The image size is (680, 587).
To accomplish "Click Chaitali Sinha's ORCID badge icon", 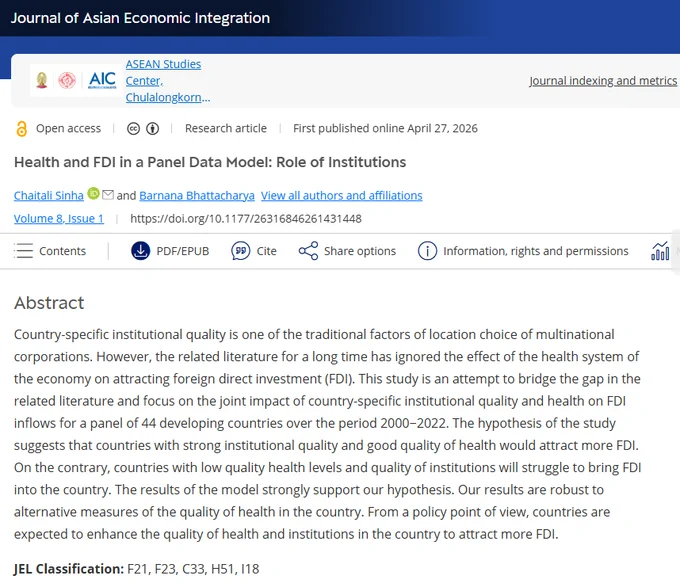I will coord(93,193).
